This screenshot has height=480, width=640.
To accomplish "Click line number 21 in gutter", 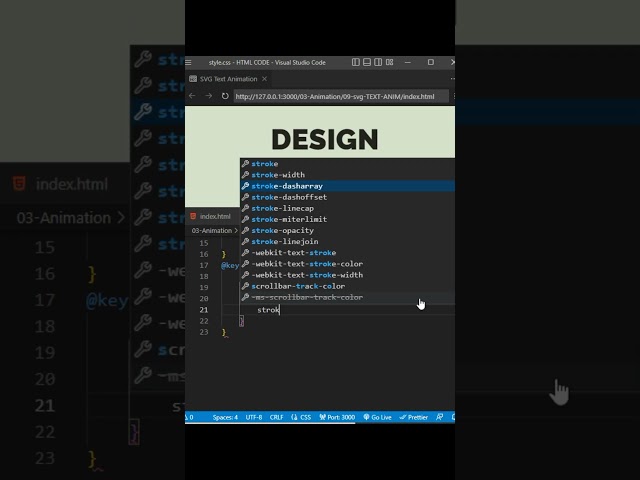I will coord(204,310).
